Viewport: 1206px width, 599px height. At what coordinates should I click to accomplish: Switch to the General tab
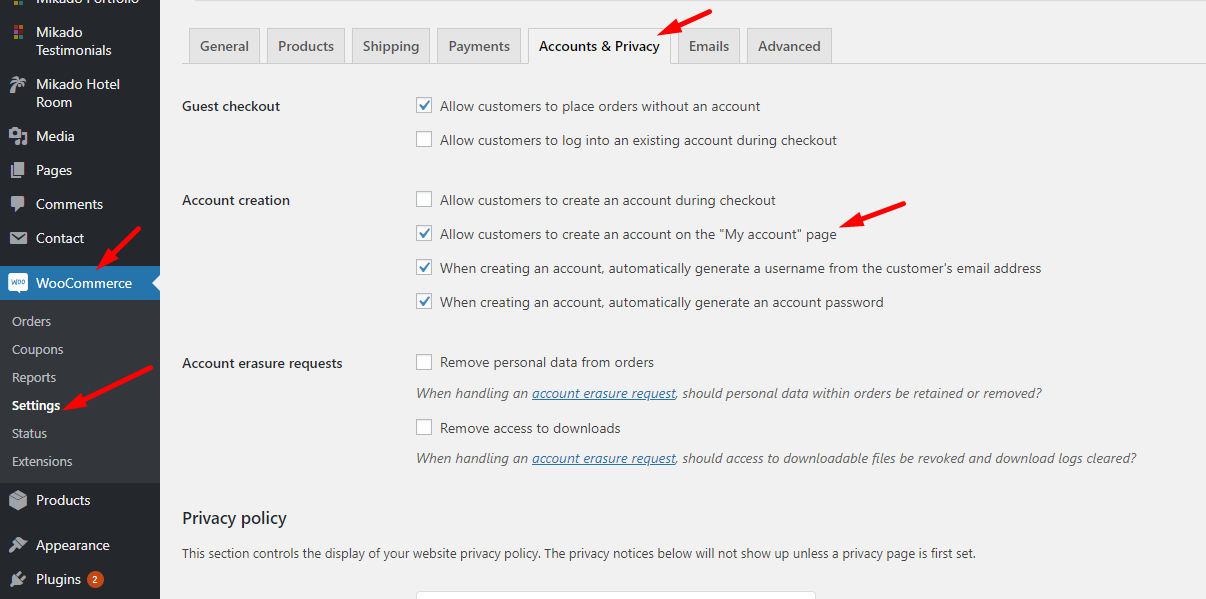(224, 46)
